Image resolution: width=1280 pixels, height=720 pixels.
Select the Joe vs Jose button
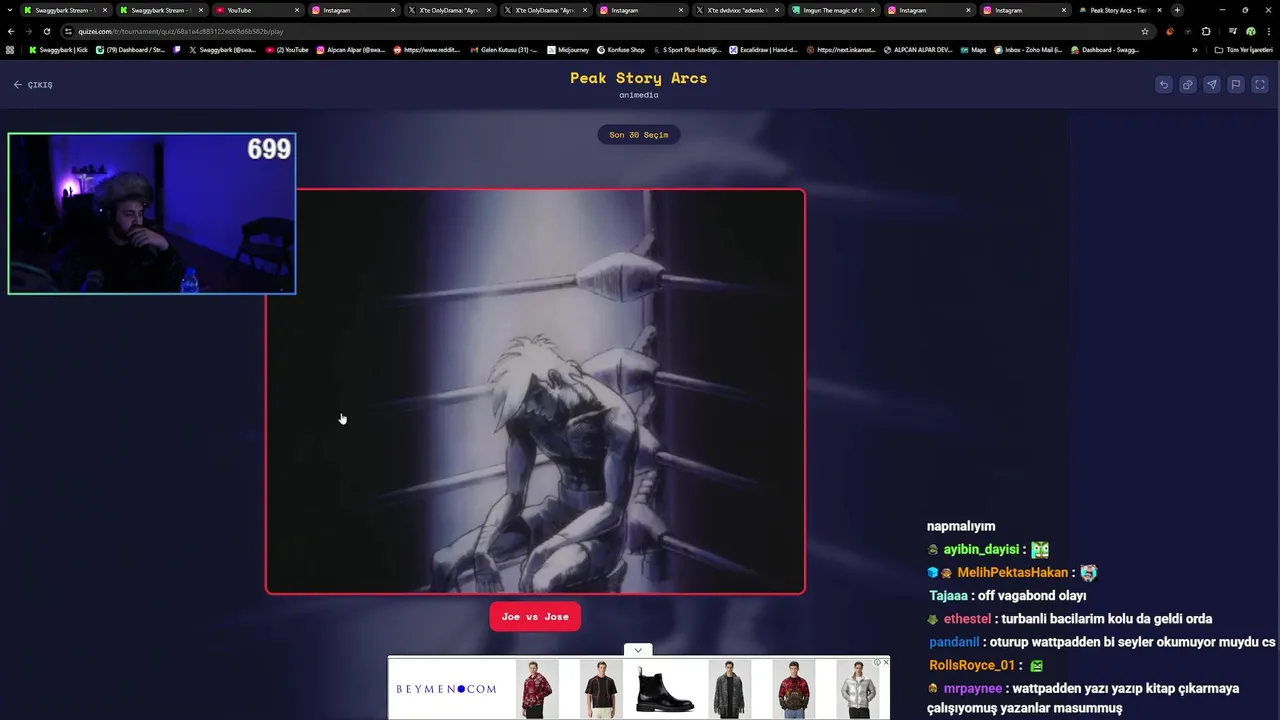[x=535, y=617]
